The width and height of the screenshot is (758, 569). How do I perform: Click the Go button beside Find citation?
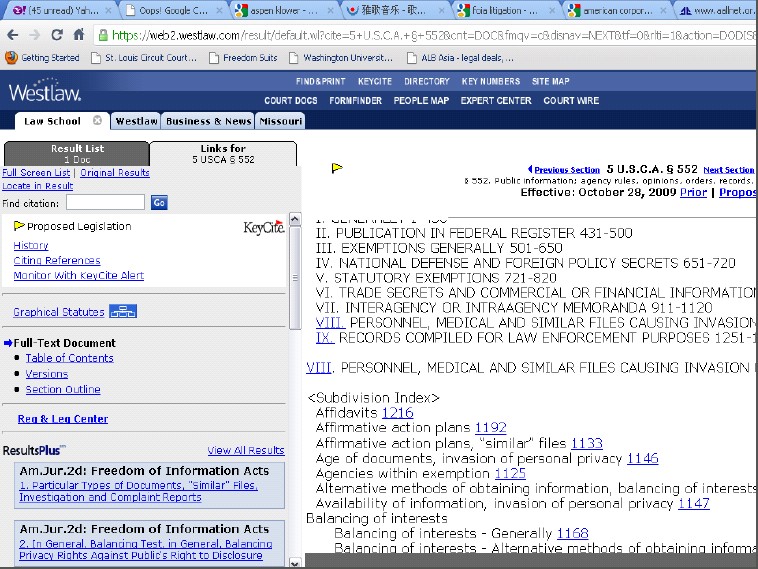click(x=159, y=202)
